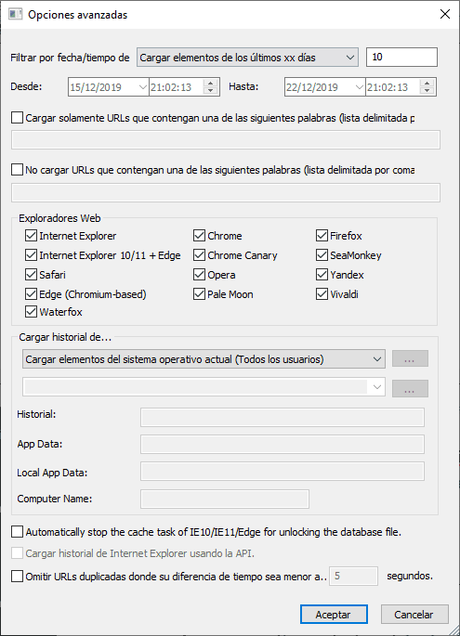
Task: Check 'Omitir URLs duplicadas' option
Action: [x=17, y=576]
